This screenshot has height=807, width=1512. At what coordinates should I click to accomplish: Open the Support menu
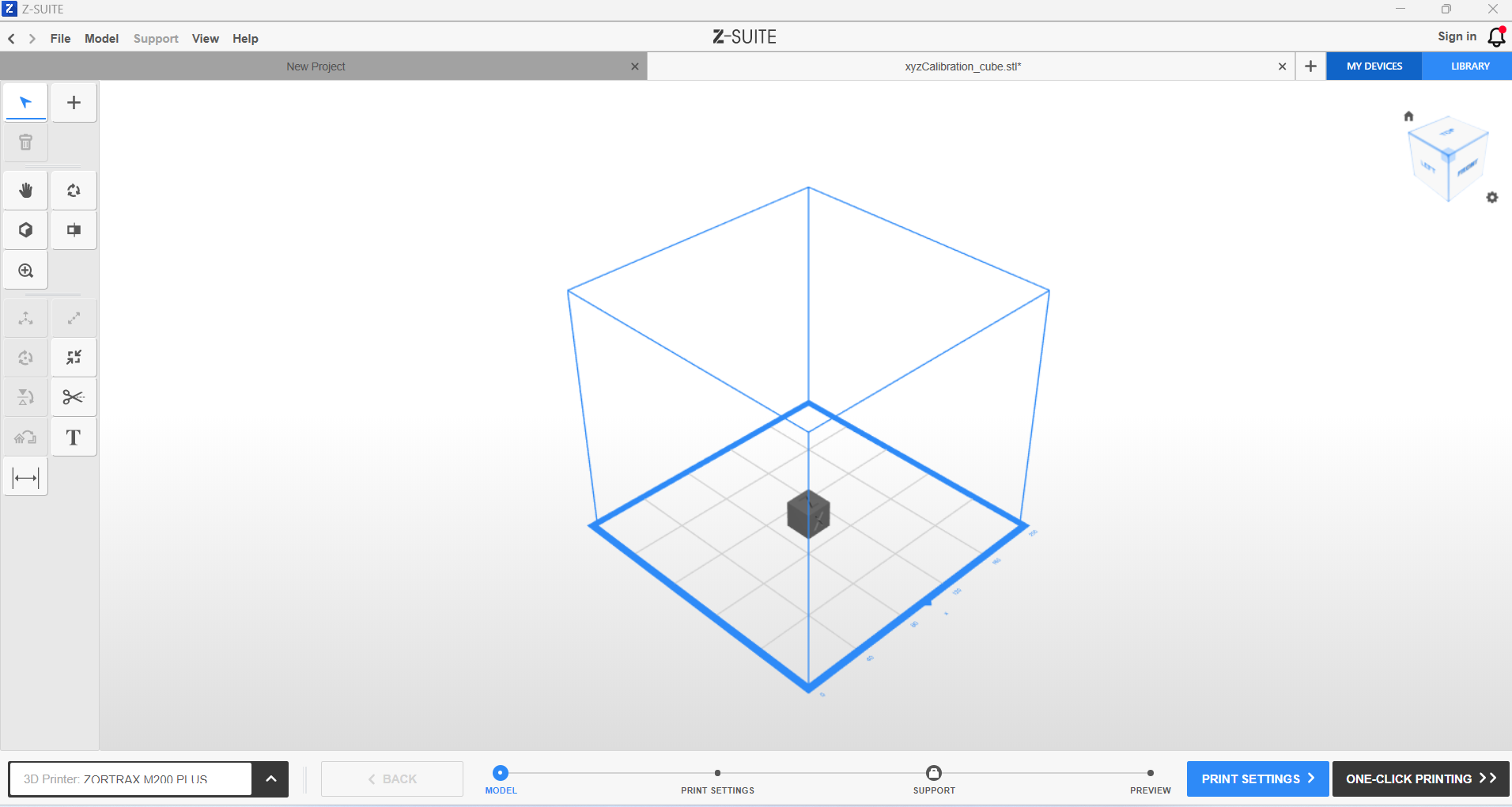(156, 39)
